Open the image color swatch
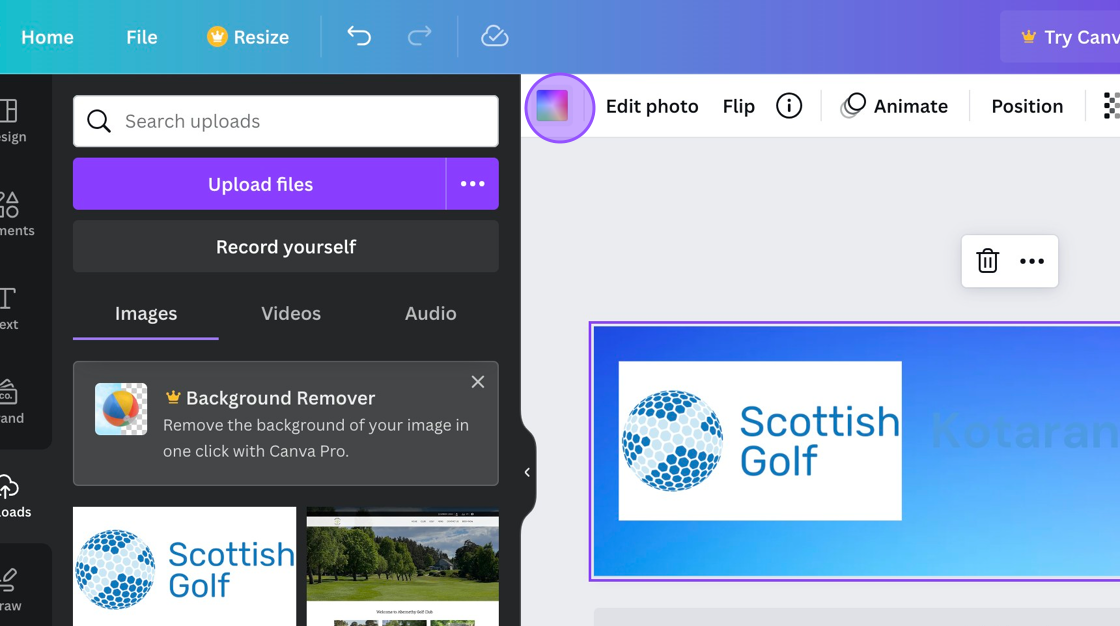The height and width of the screenshot is (626, 1120). click(552, 106)
